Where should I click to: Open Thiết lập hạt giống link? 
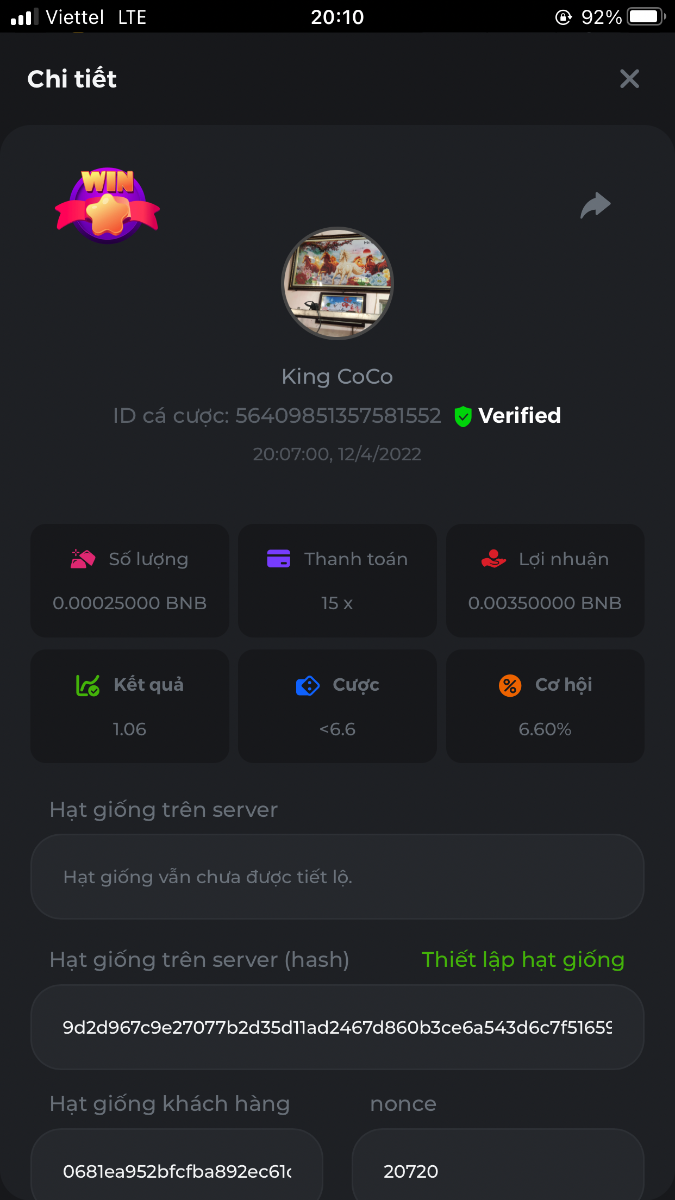523,960
